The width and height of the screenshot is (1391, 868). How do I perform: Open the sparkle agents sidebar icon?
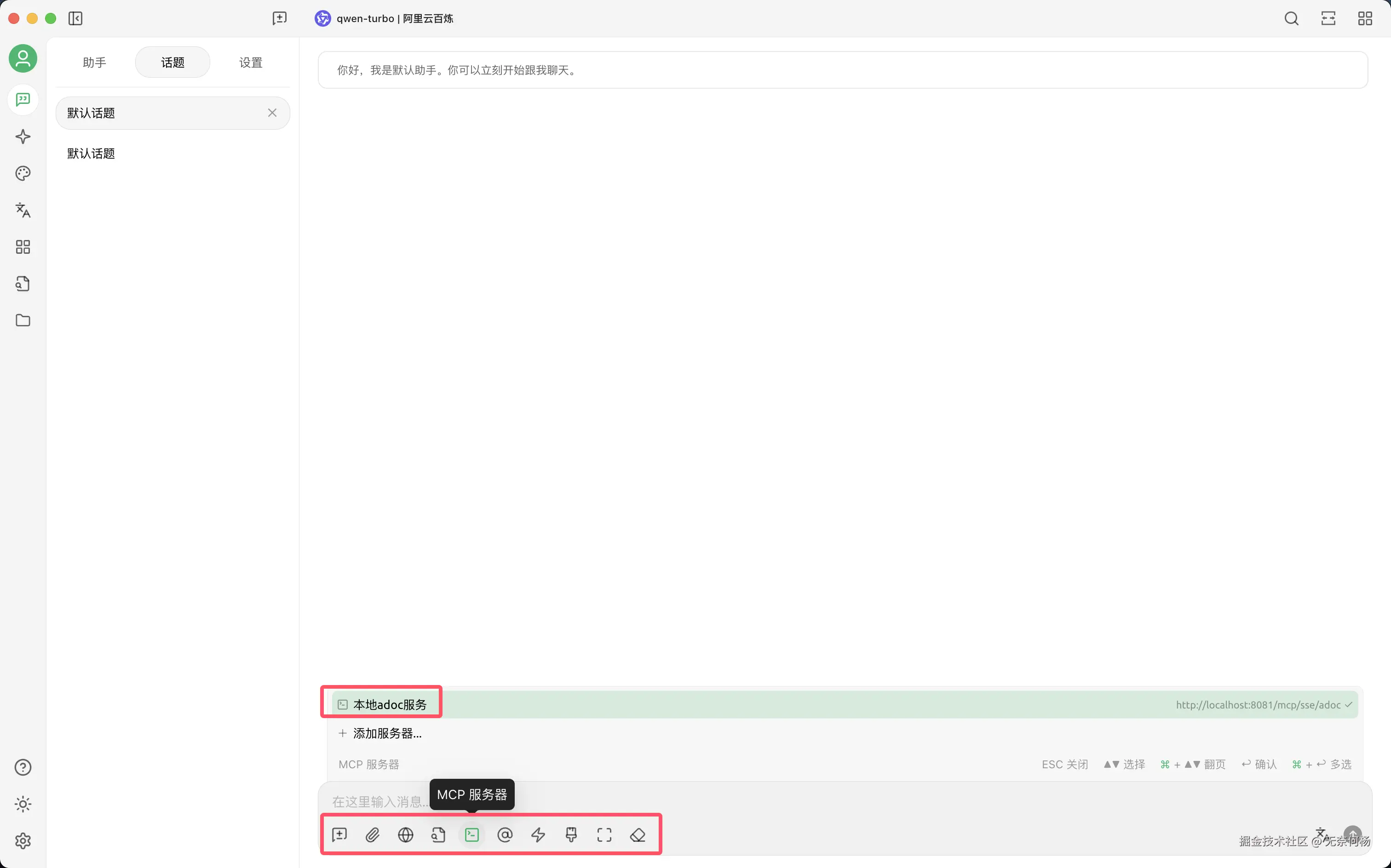click(23, 137)
